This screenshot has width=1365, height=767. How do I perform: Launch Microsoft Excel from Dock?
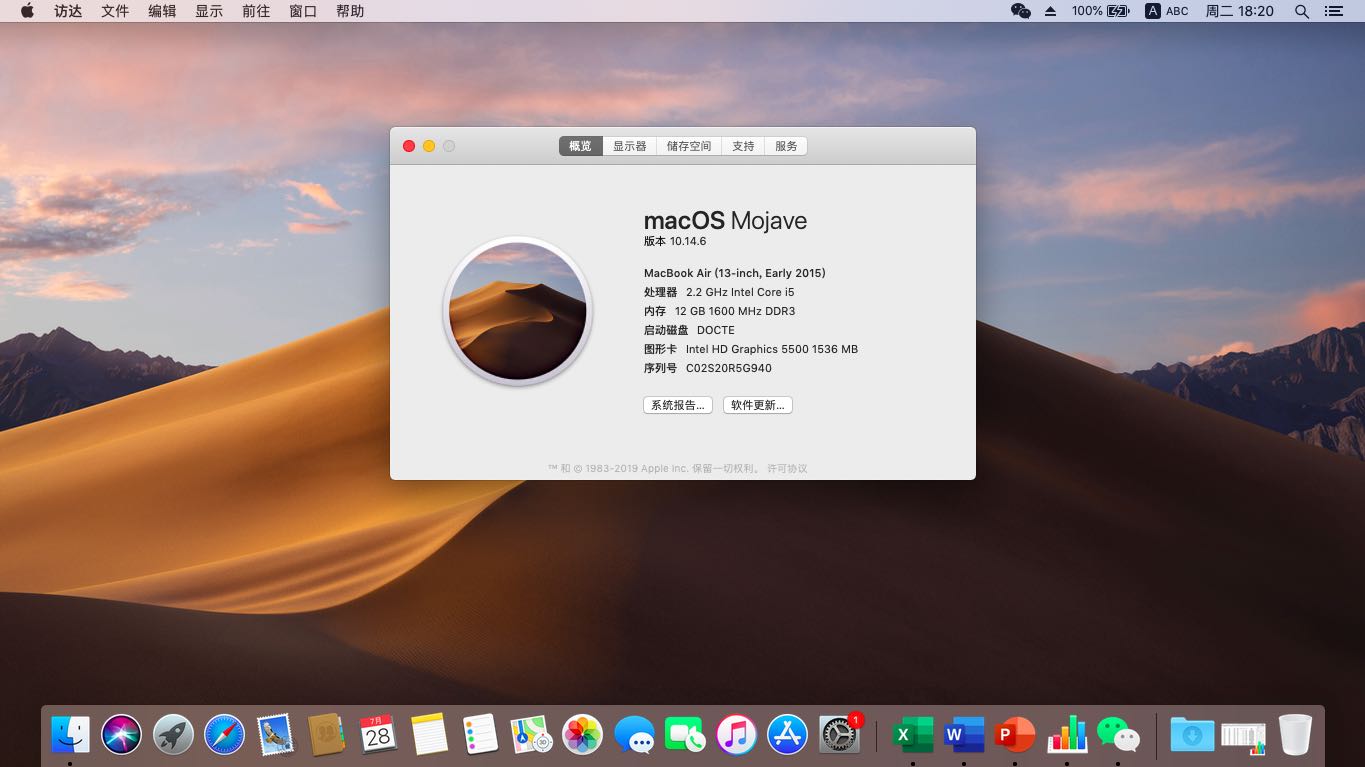912,735
